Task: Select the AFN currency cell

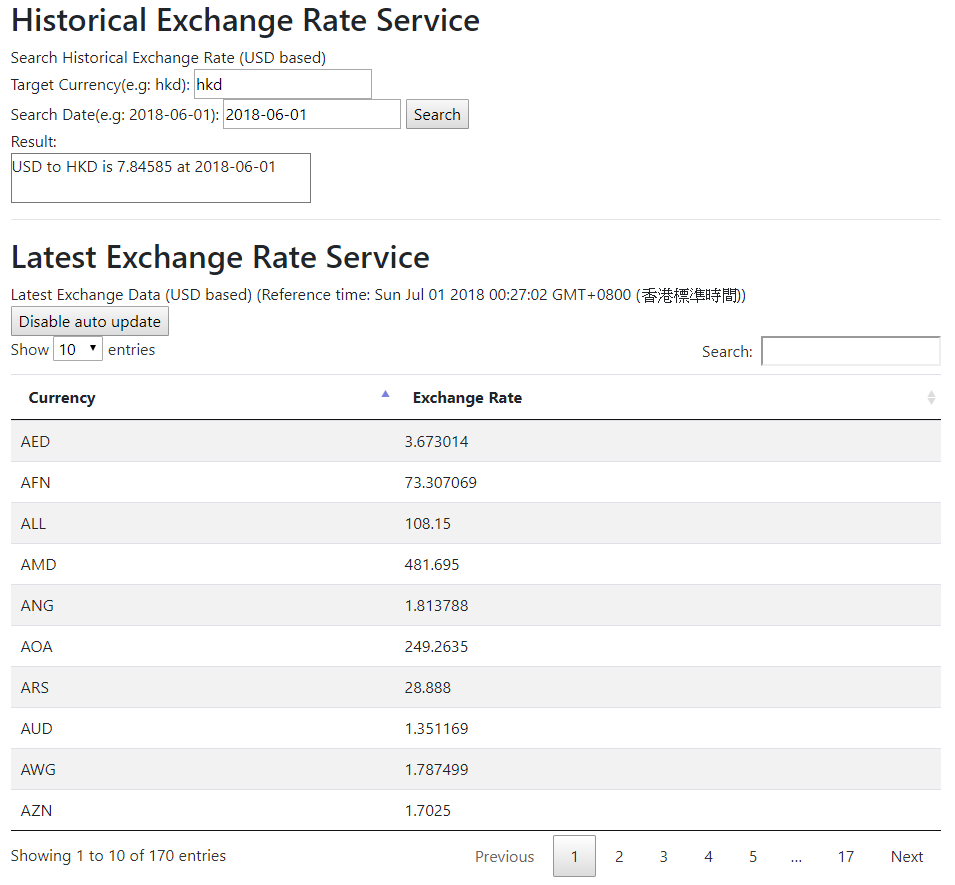Action: click(203, 482)
